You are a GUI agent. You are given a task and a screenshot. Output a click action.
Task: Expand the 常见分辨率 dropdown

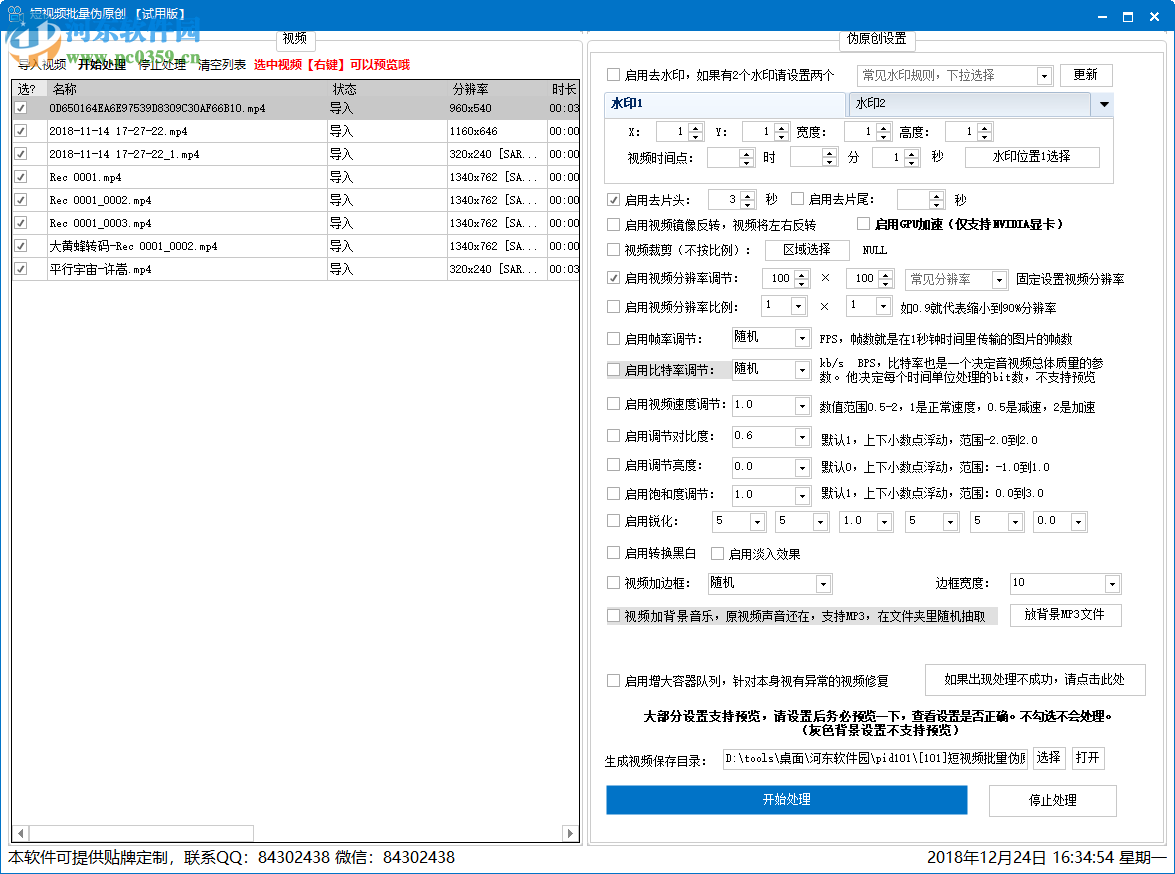click(998, 280)
